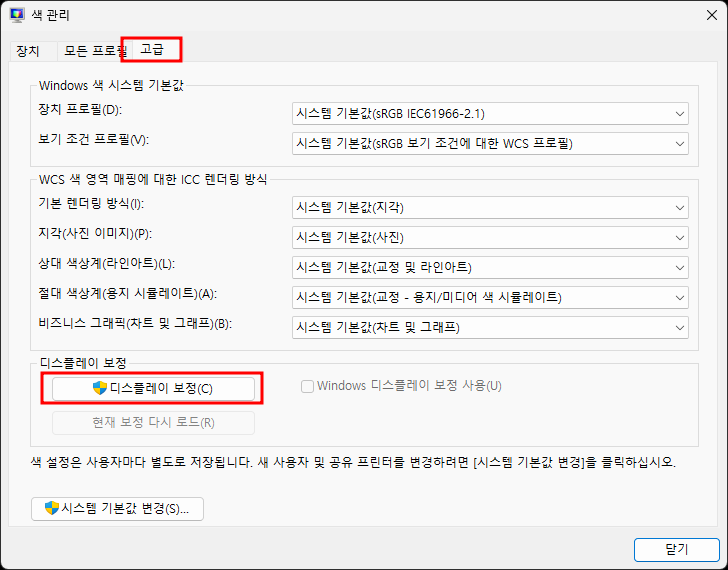
Task: Click the 색 설정은 사용자마다 별도로 저장됩니다 note
Action: point(353,462)
